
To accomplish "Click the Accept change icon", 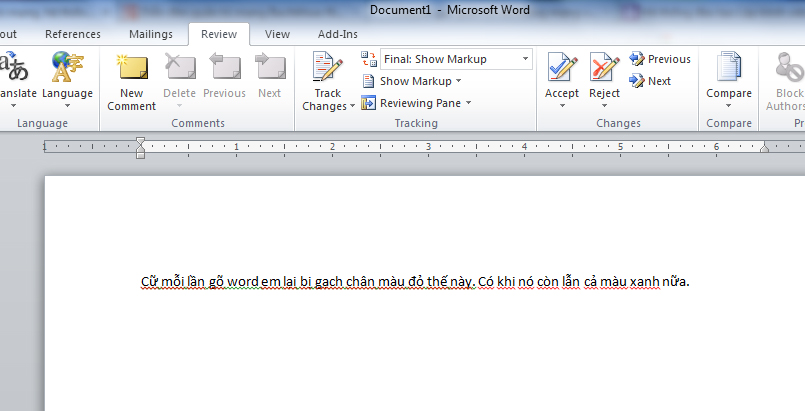I will (x=561, y=70).
